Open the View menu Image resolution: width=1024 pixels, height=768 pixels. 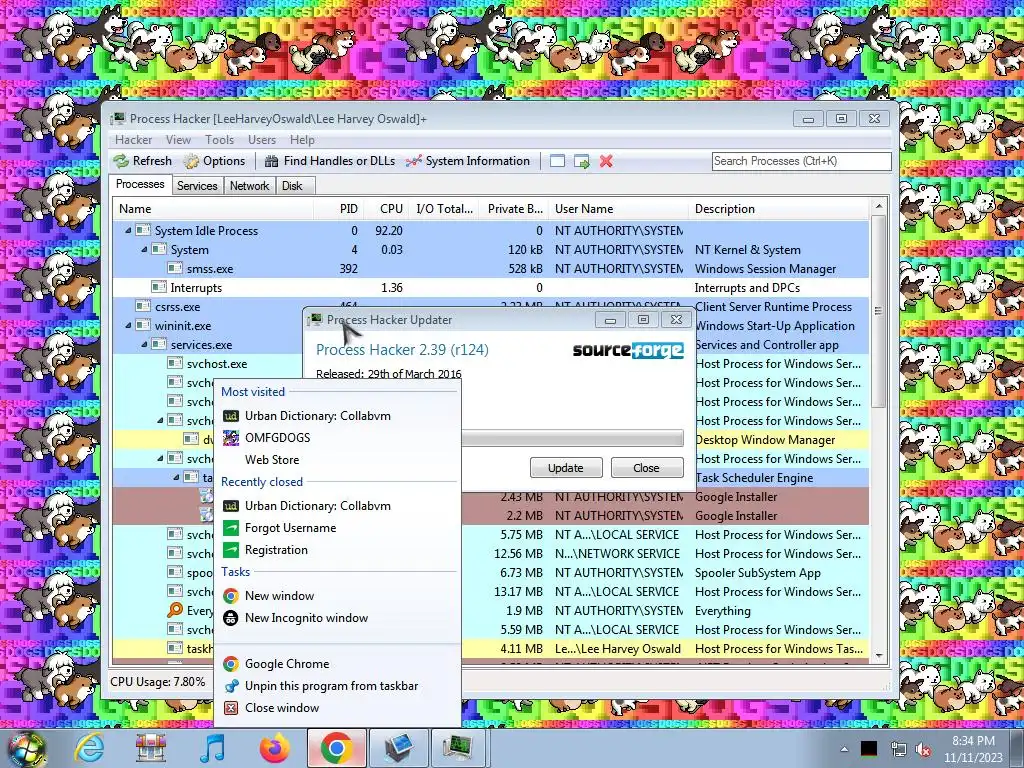pos(178,140)
